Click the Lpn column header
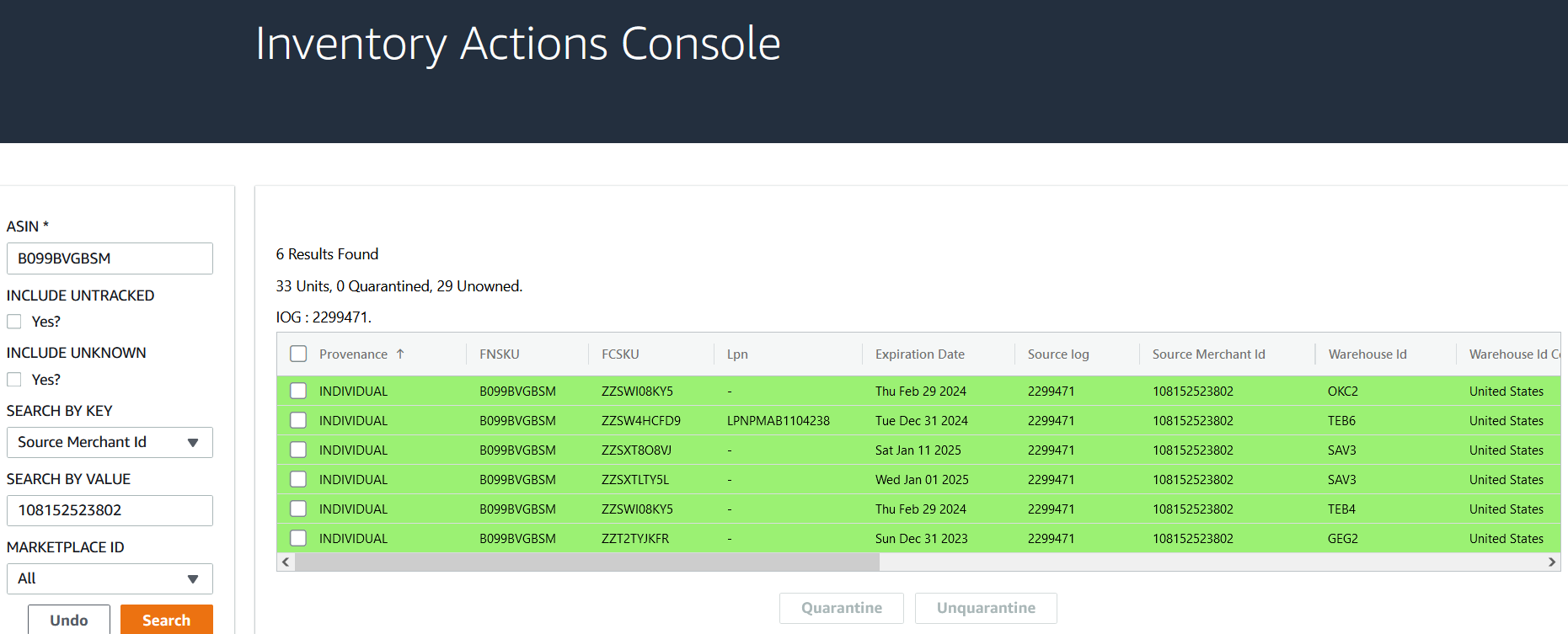 737,354
